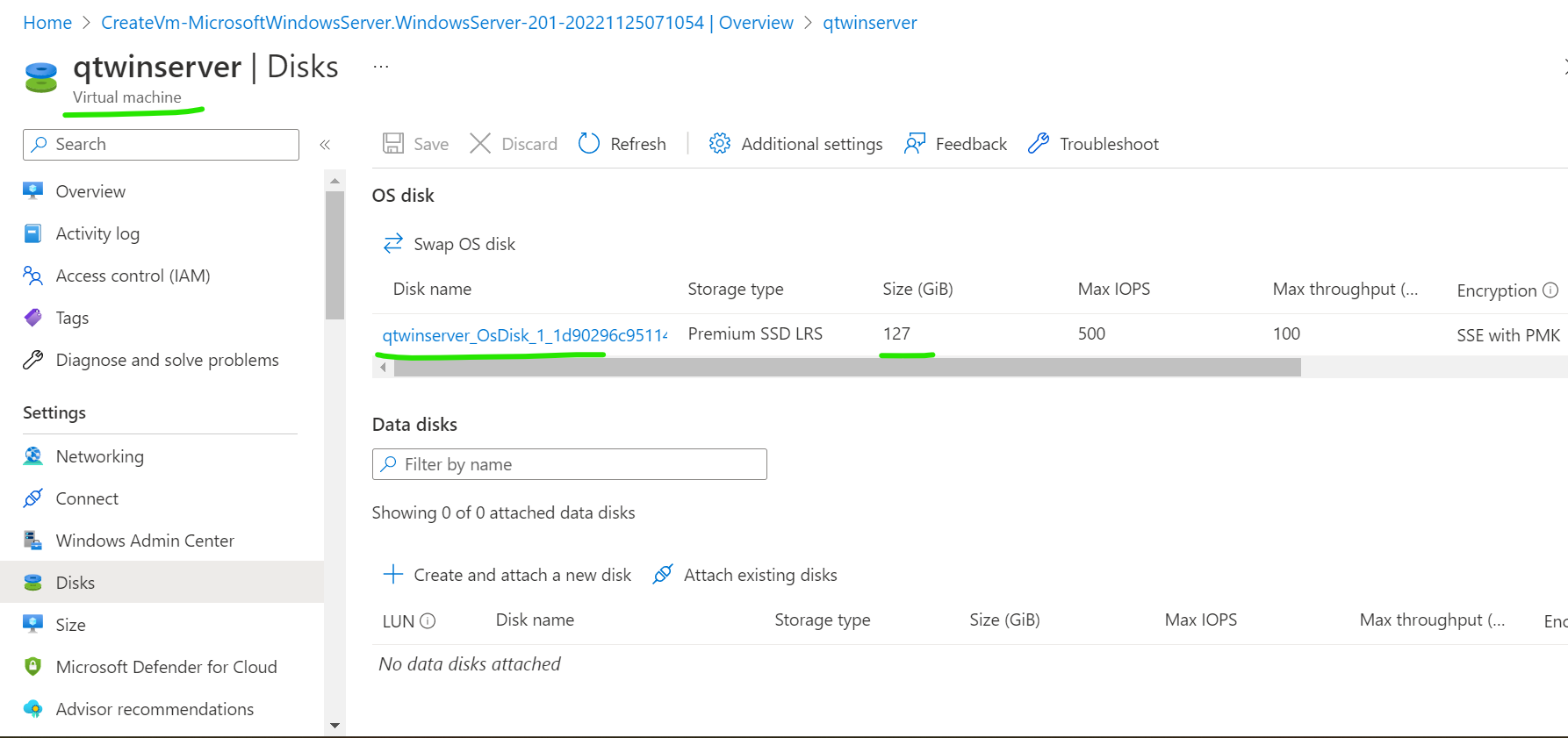
Task: Click the Refresh circular arrow icon
Action: pos(589,144)
